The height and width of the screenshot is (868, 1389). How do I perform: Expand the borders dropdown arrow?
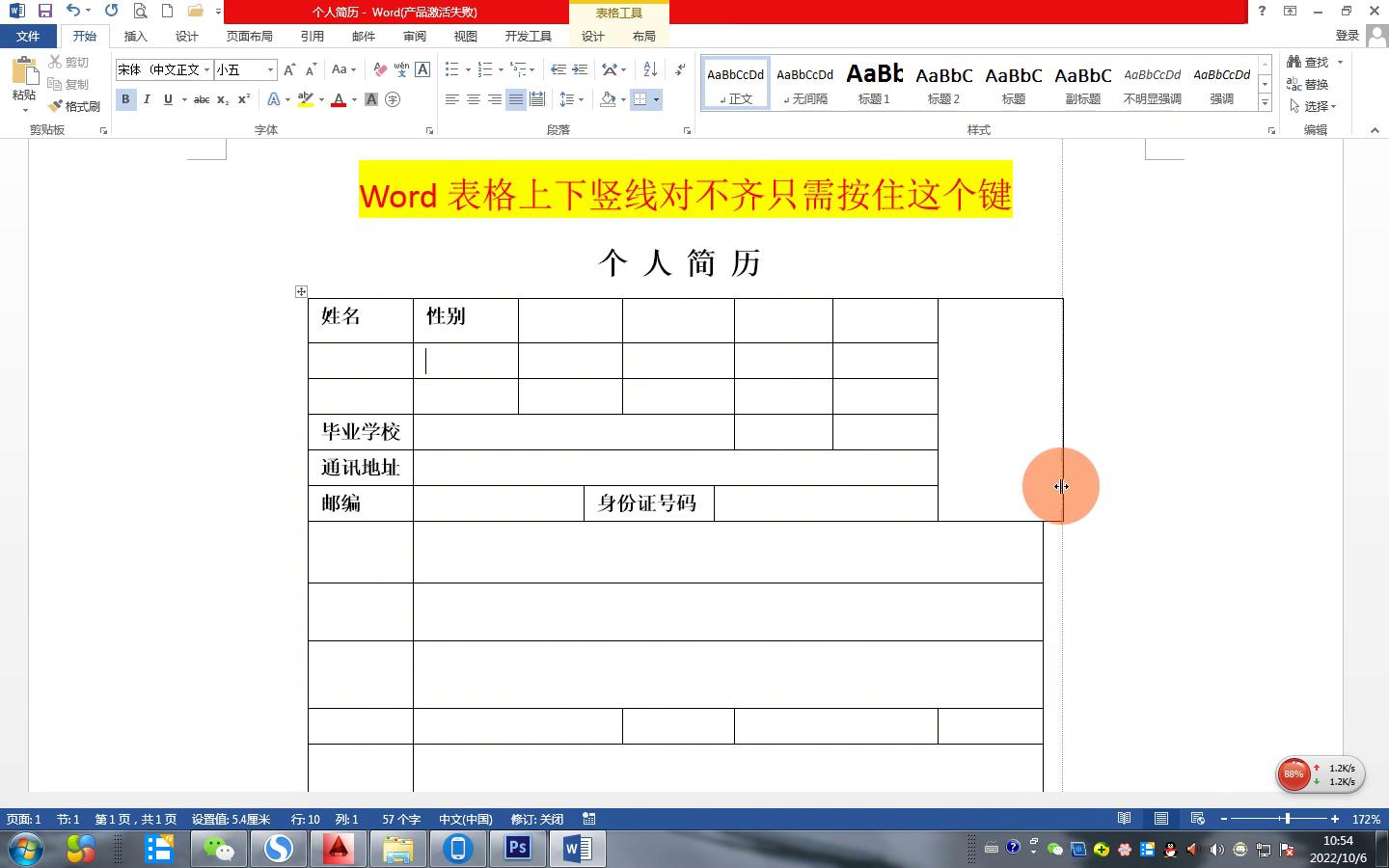[x=656, y=99]
